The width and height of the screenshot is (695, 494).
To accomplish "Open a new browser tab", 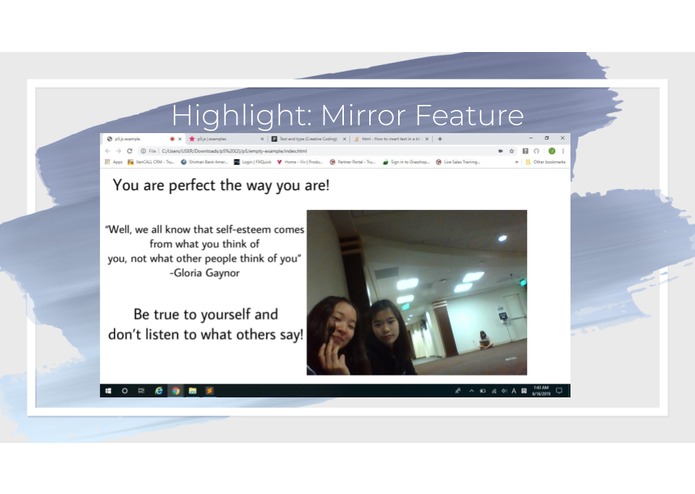I will (x=440, y=139).
